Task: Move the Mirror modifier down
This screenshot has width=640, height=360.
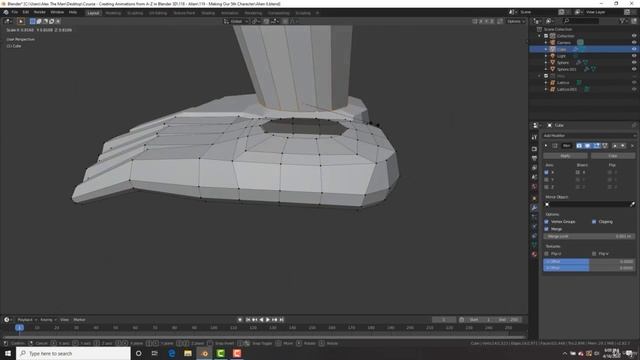Action: pyautogui.click(x=623, y=146)
